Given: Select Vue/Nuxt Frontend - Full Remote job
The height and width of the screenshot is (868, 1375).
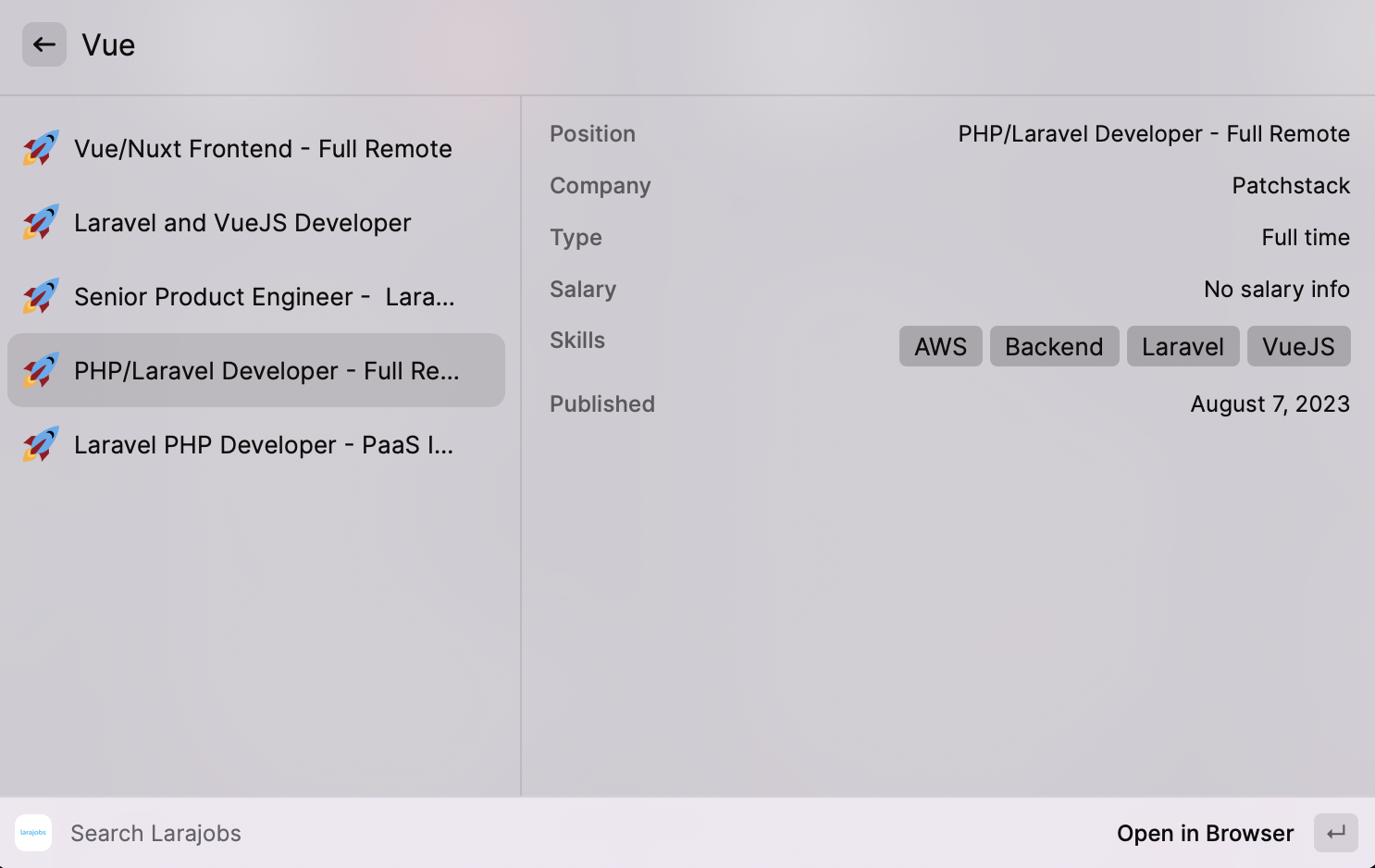Looking at the screenshot, I should click(256, 148).
